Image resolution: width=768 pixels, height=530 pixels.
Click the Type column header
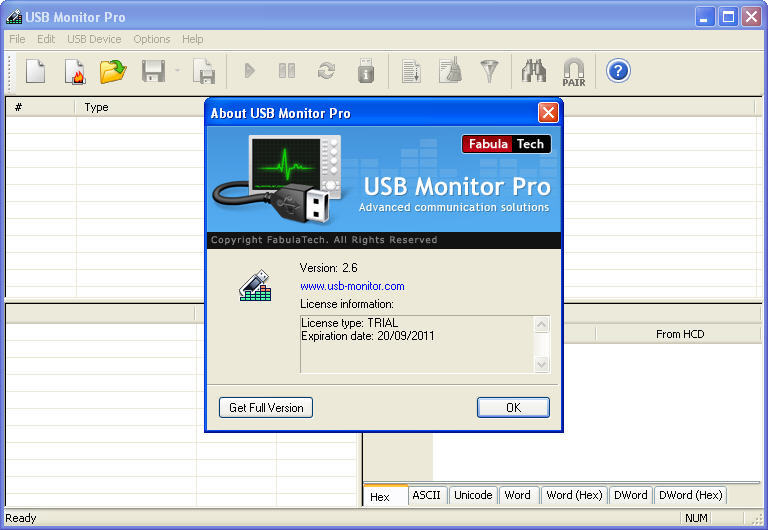[x=140, y=107]
